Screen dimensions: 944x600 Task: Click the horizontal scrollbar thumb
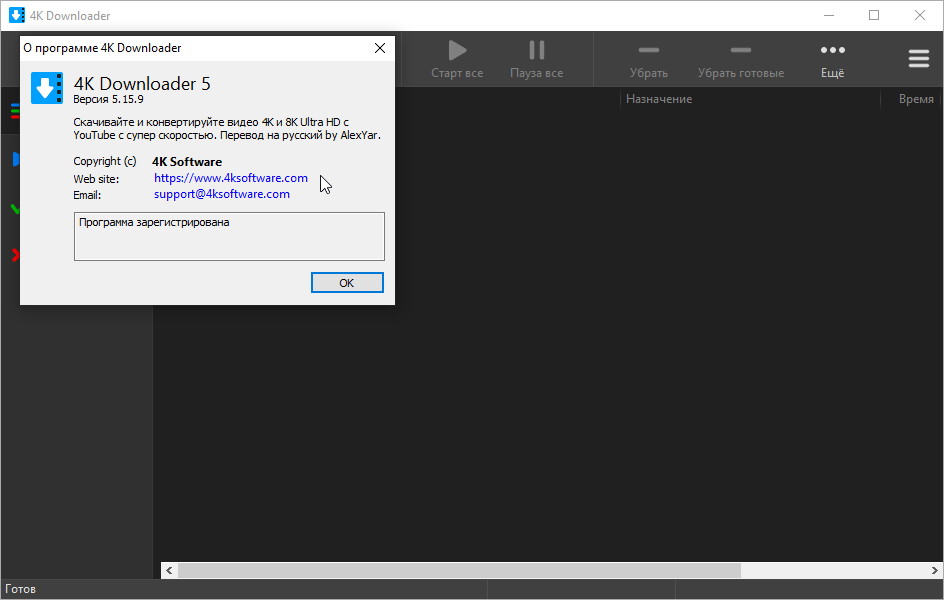click(459, 571)
